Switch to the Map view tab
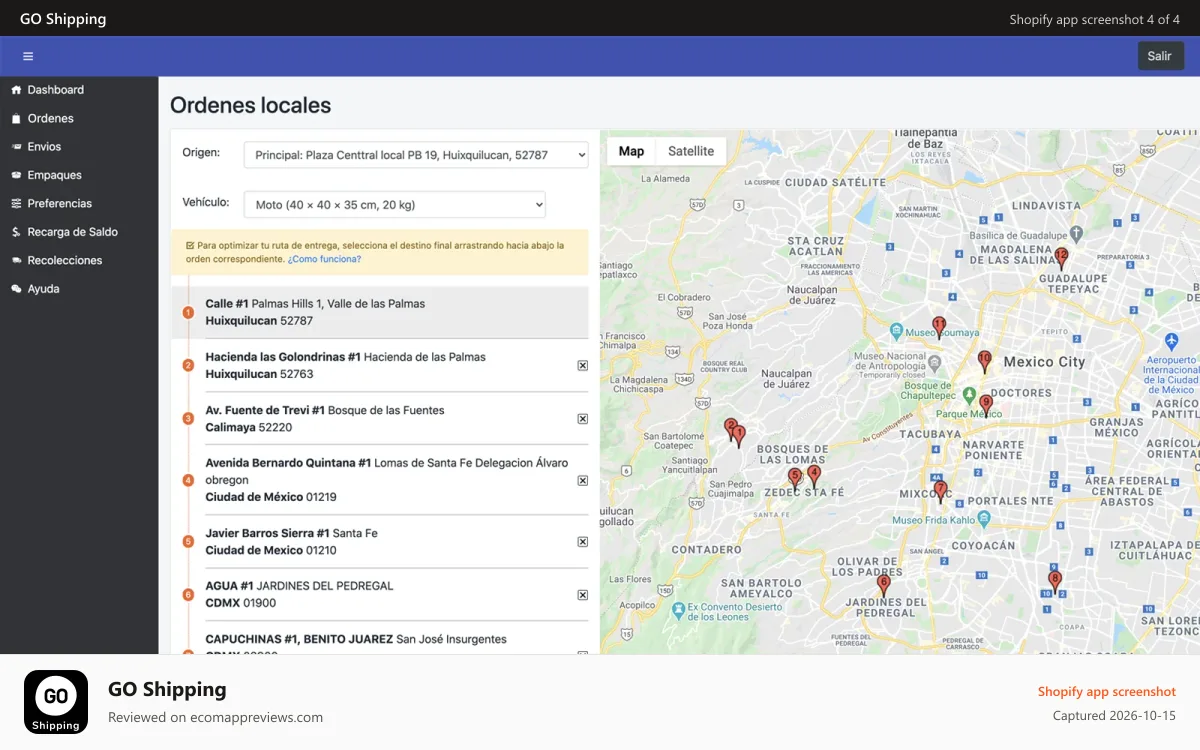 (631, 151)
